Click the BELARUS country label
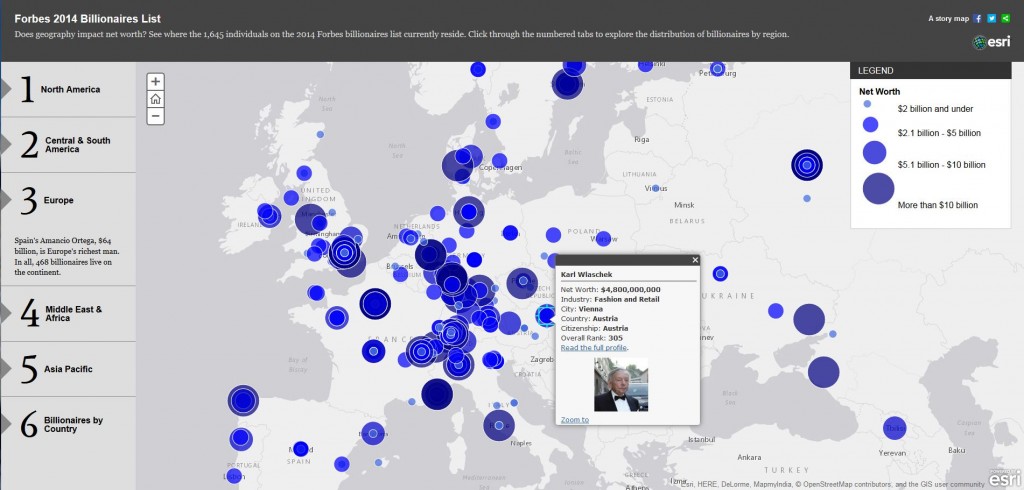1024x490 pixels. [x=687, y=221]
